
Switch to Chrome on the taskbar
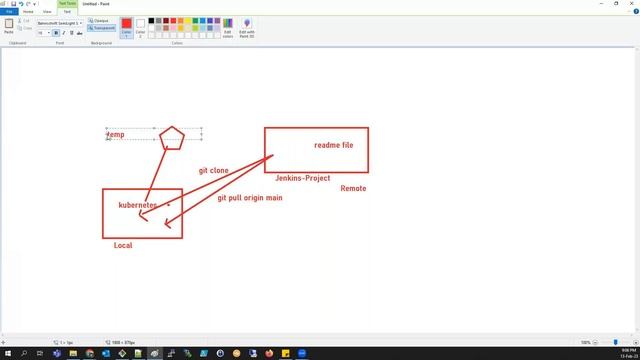click(89, 353)
